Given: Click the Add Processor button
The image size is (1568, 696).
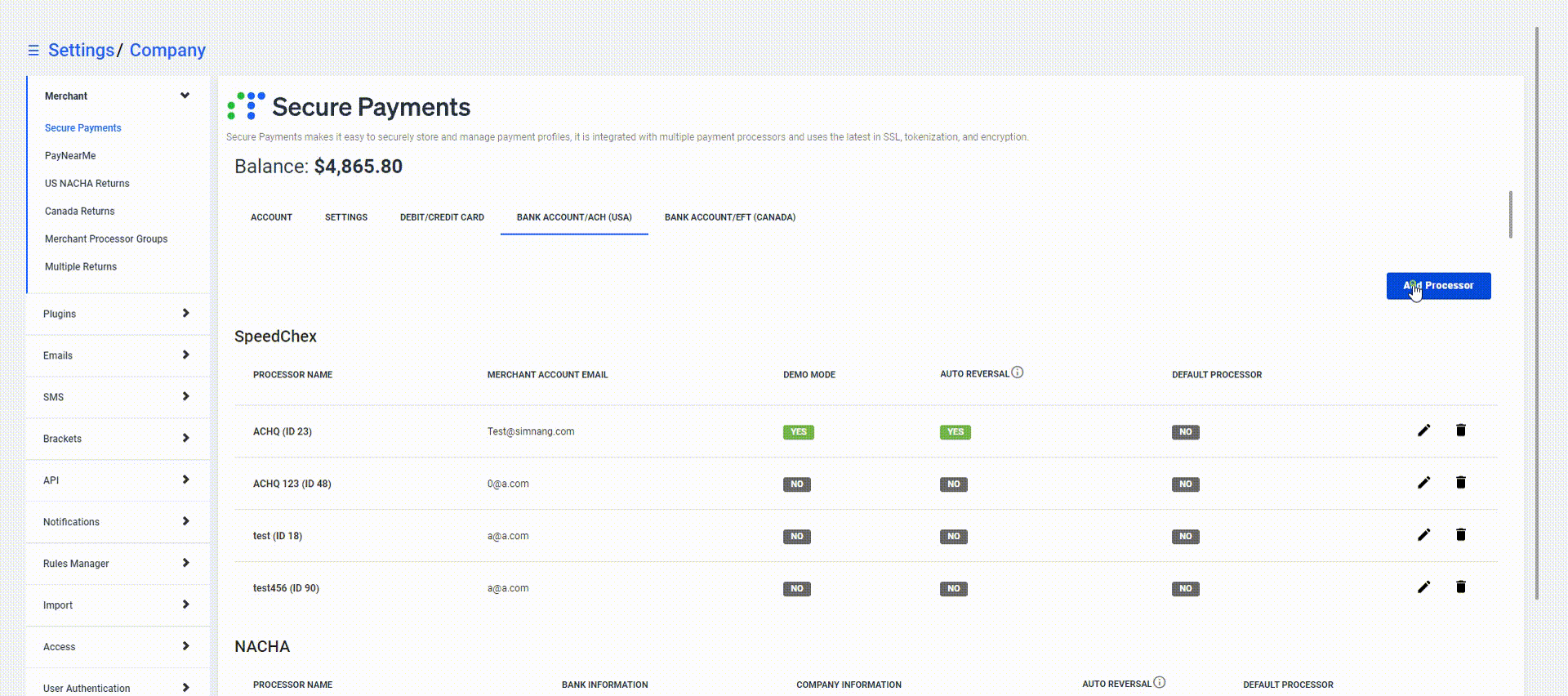Looking at the screenshot, I should click(1438, 286).
